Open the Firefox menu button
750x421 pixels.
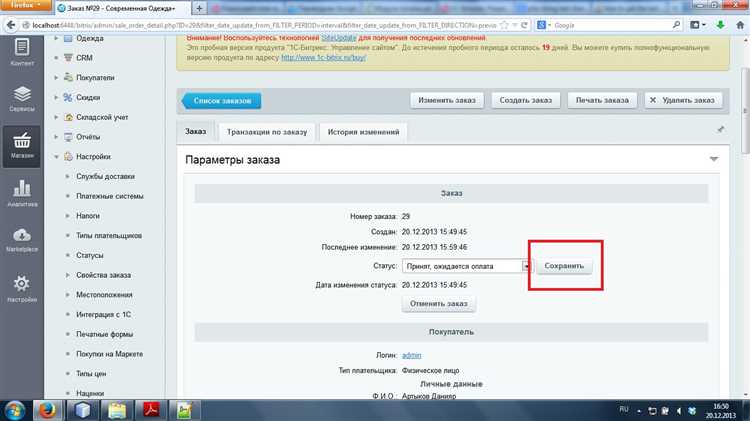(25, 5)
